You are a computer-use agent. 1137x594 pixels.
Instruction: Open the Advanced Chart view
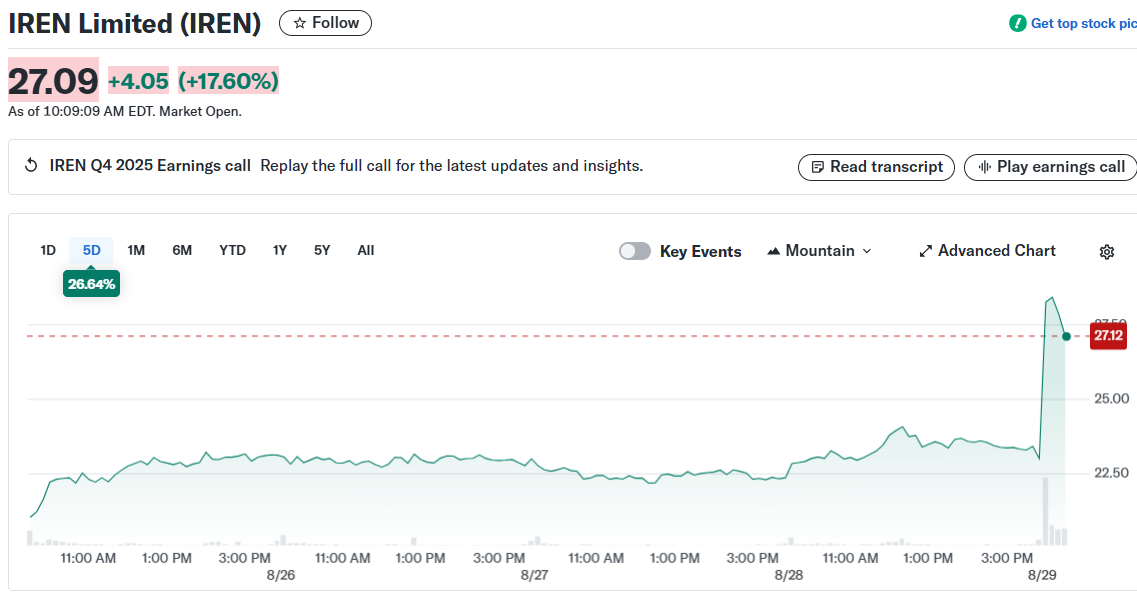[x=988, y=251]
